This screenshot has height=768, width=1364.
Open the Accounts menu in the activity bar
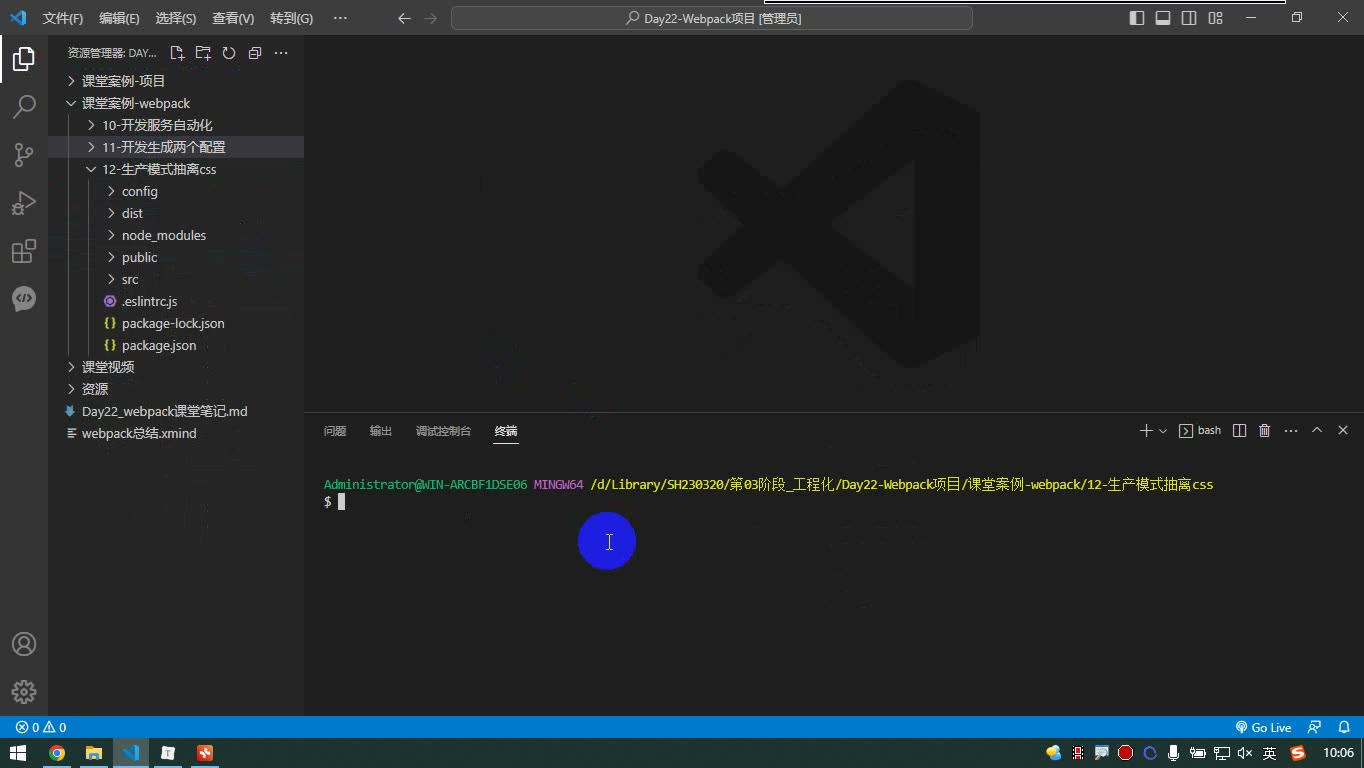(x=24, y=644)
